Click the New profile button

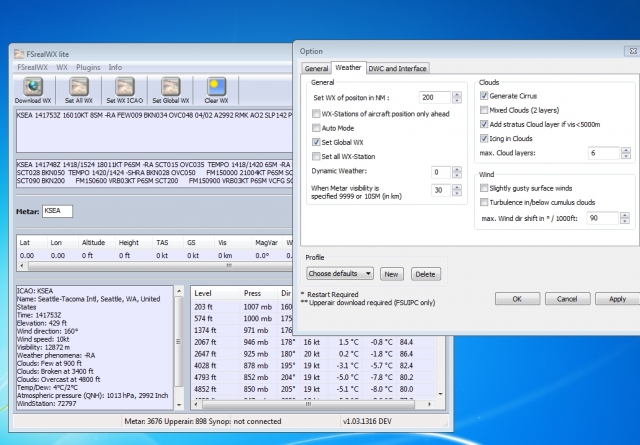391,274
